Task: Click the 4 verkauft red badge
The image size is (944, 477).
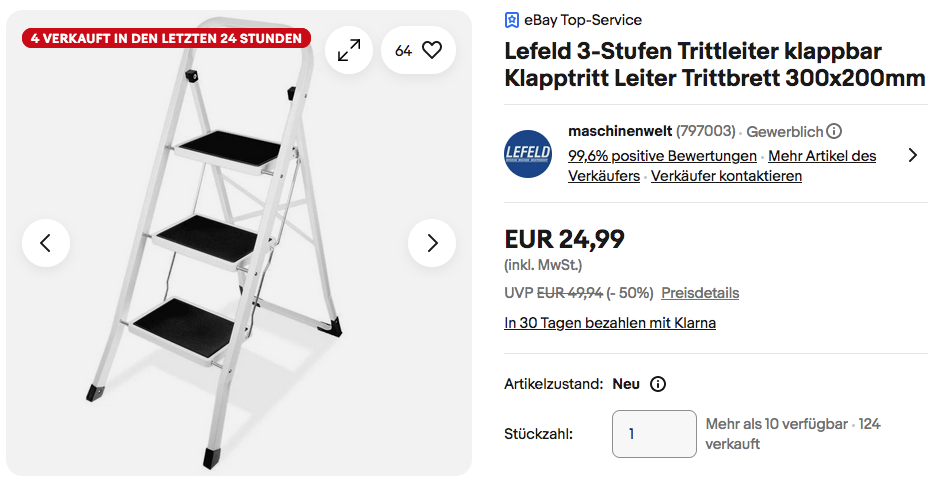Action: point(166,39)
